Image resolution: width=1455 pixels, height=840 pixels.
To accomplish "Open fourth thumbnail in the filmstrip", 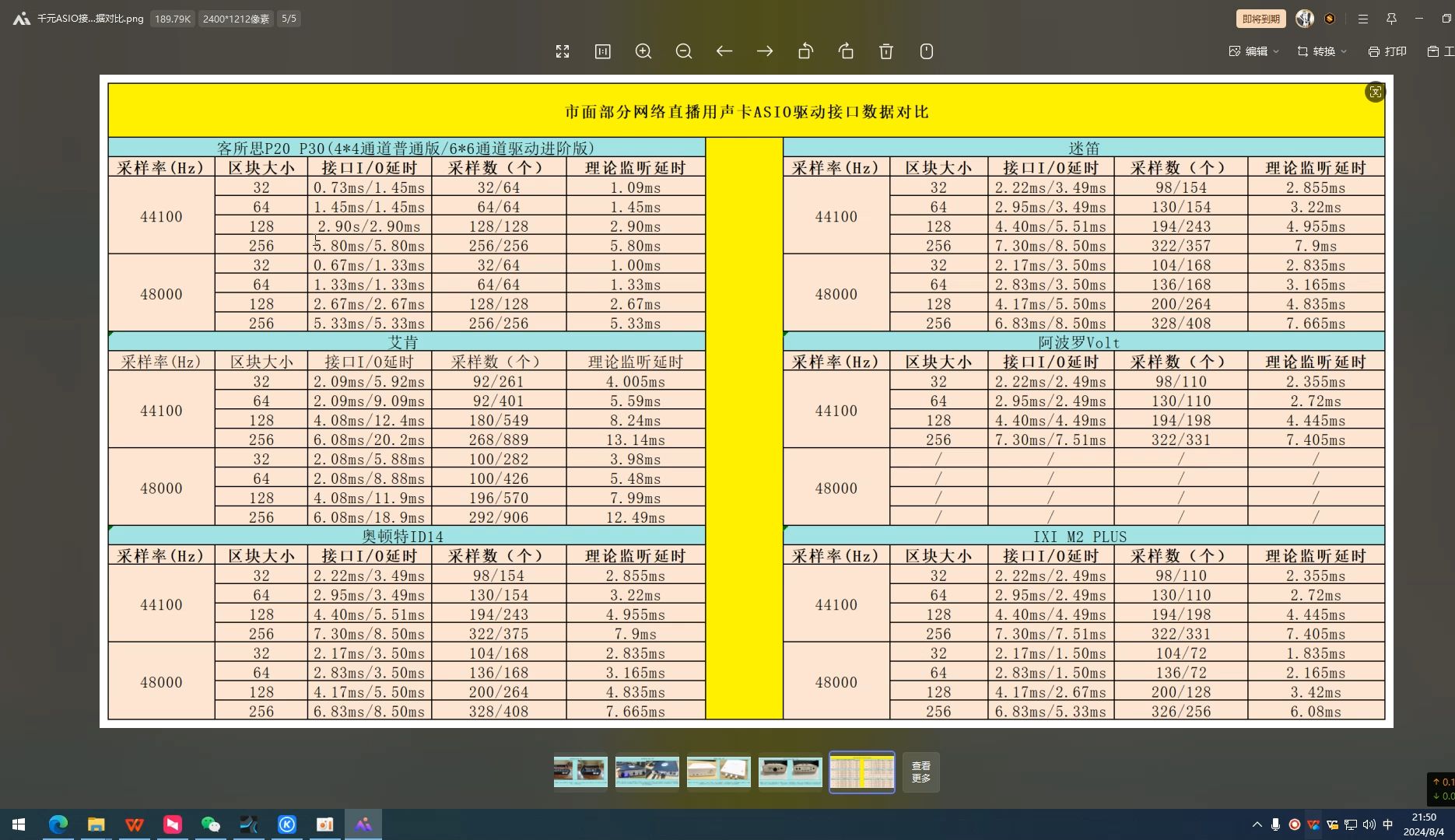I will [x=791, y=772].
